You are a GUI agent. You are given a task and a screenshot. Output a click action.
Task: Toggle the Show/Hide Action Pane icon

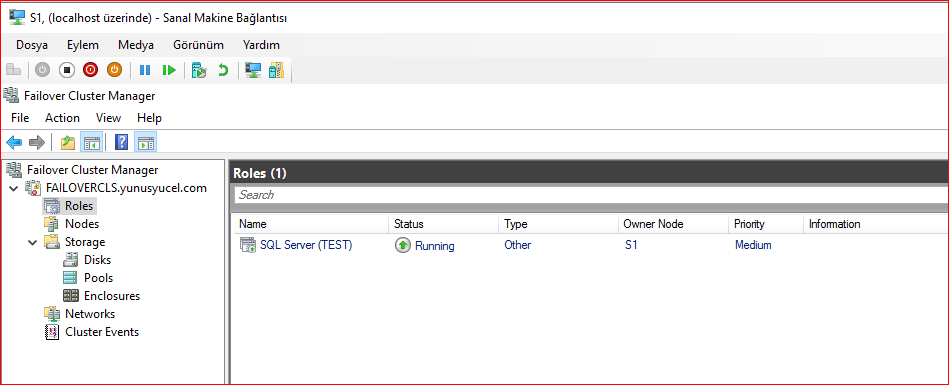coord(146,143)
